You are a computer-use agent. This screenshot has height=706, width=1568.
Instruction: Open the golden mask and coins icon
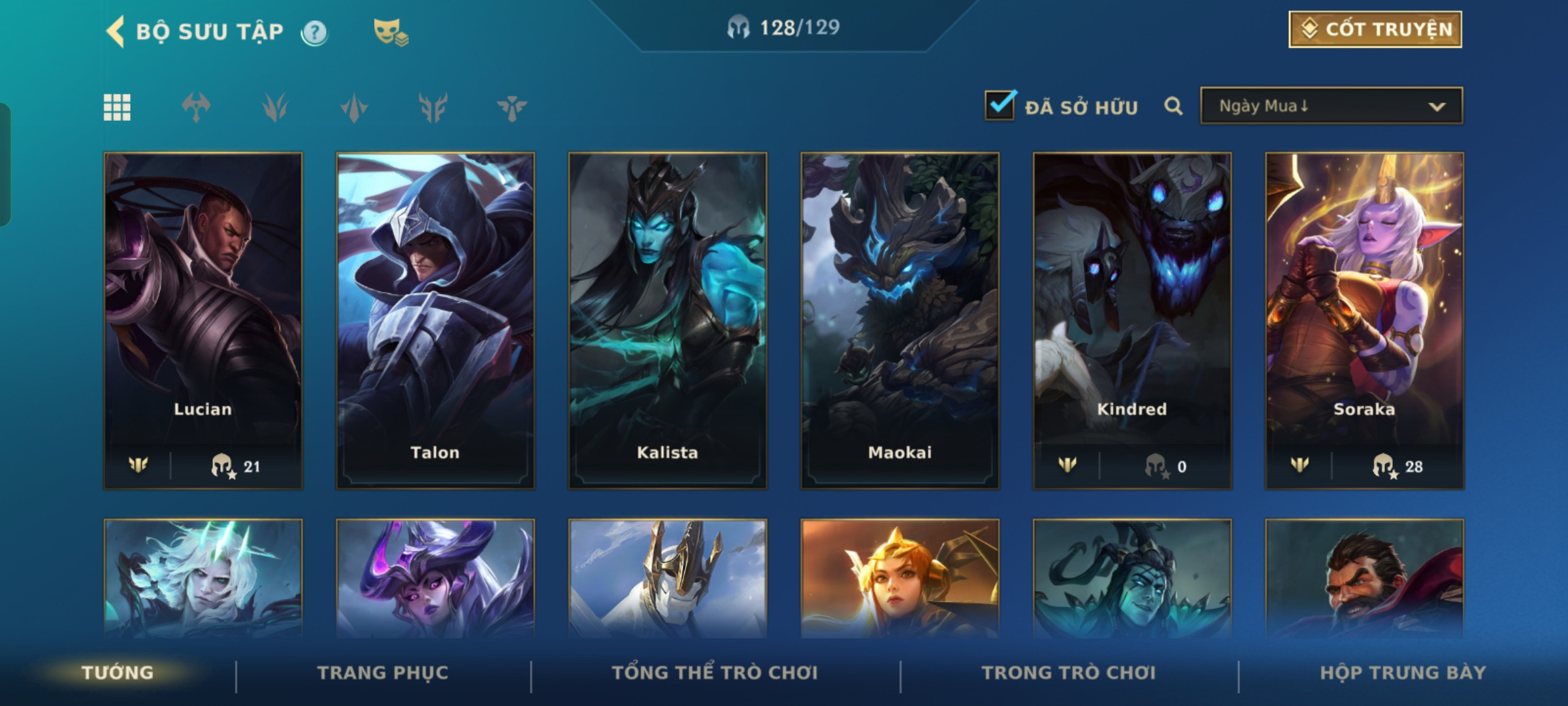click(x=390, y=32)
